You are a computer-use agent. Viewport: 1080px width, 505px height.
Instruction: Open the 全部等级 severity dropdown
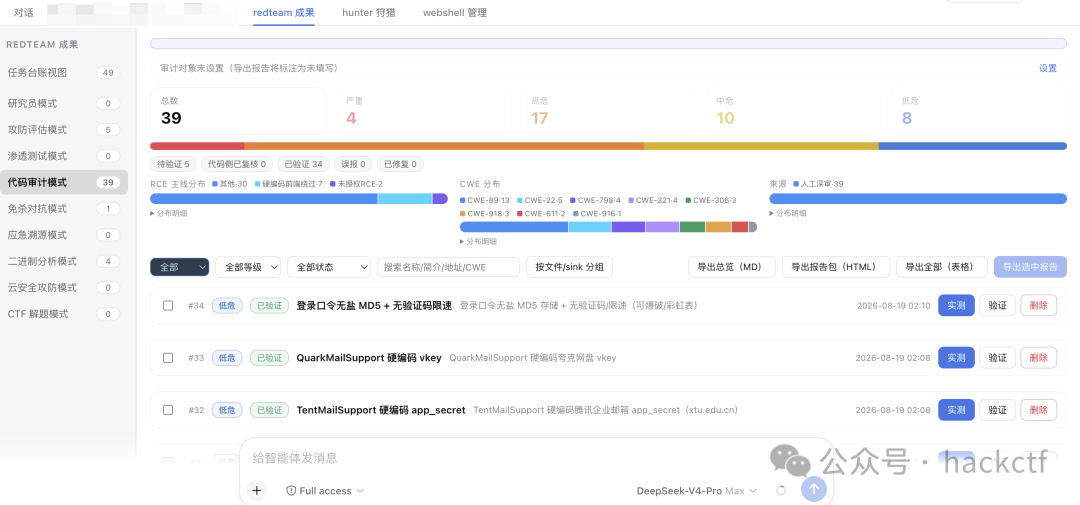248,267
